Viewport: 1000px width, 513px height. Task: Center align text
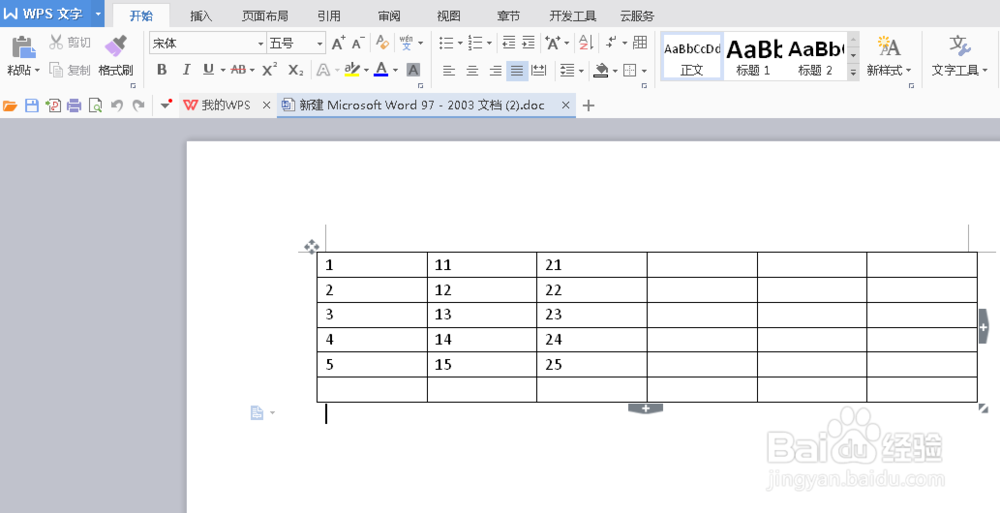(472, 70)
